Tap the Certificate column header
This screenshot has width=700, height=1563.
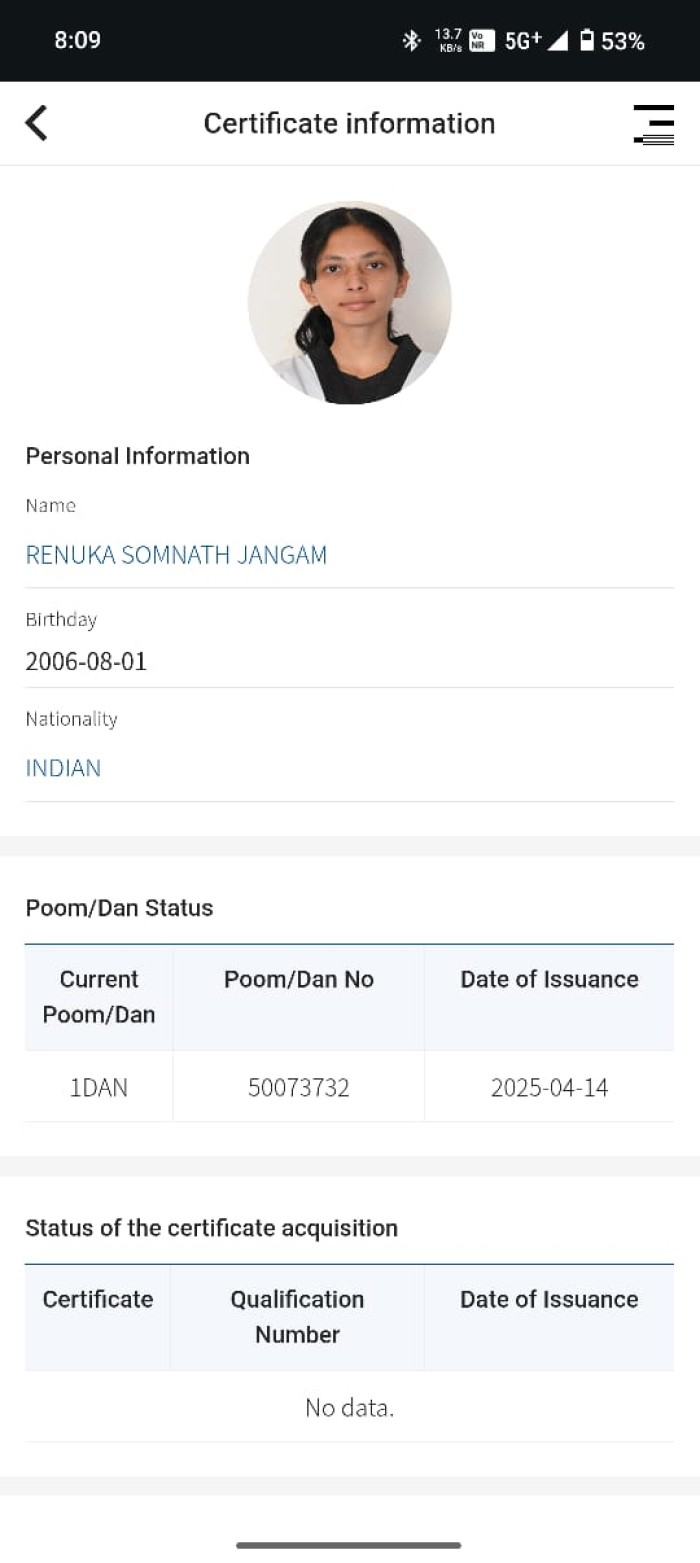(x=98, y=1299)
